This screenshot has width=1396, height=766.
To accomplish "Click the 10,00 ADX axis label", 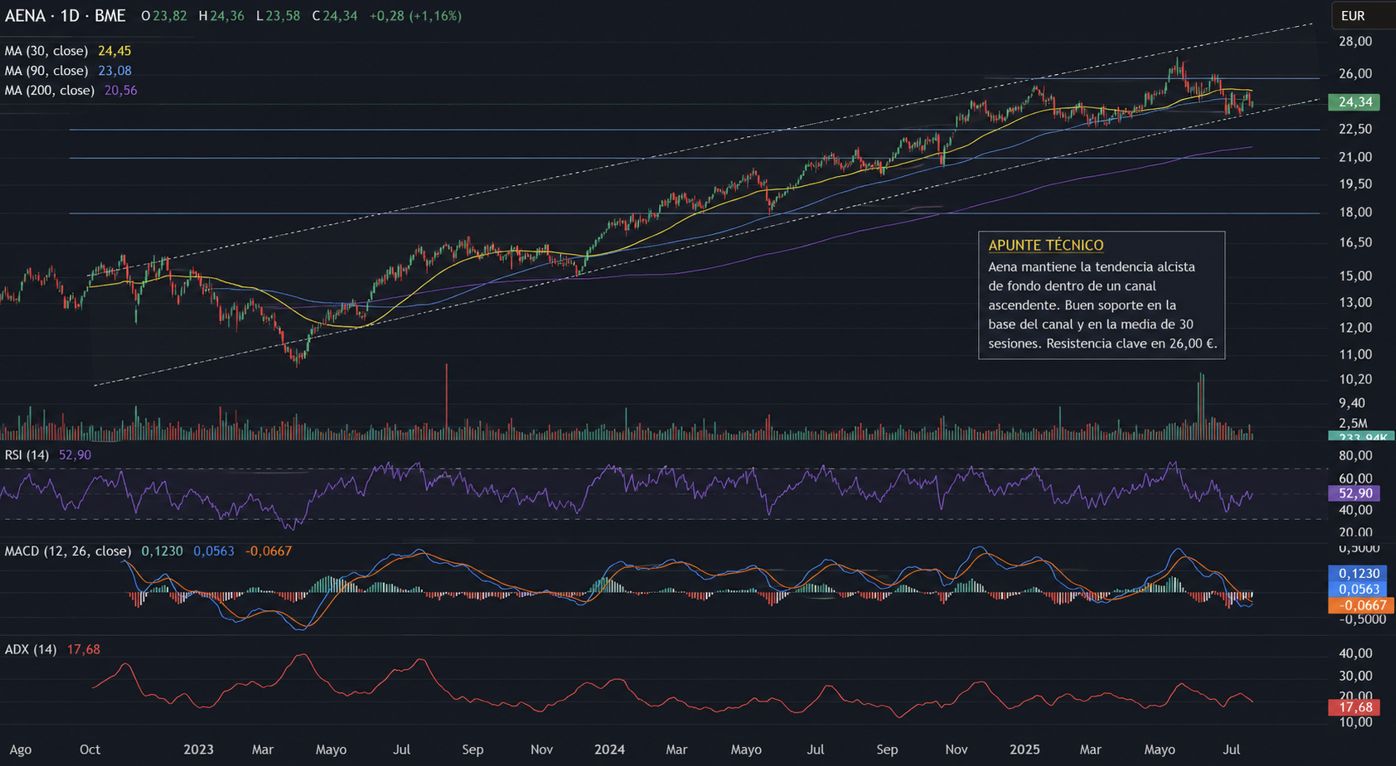I will (1355, 722).
